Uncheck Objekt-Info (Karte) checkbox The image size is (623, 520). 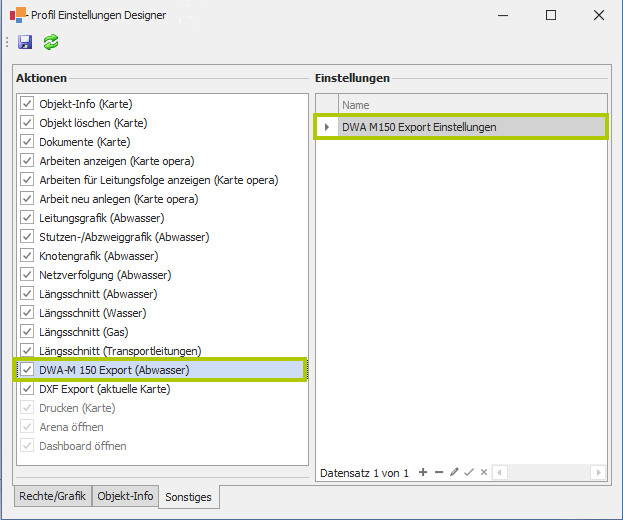tap(27, 104)
